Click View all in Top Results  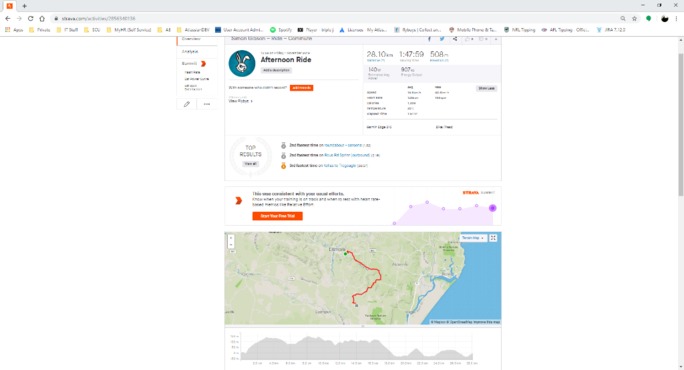pos(250,164)
